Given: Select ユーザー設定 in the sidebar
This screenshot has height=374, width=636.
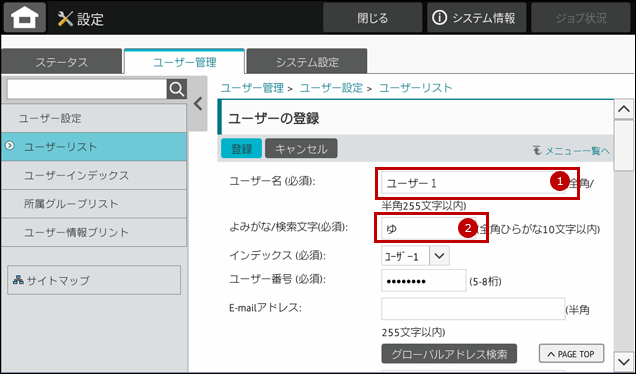Looking at the screenshot, I should tap(94, 118).
